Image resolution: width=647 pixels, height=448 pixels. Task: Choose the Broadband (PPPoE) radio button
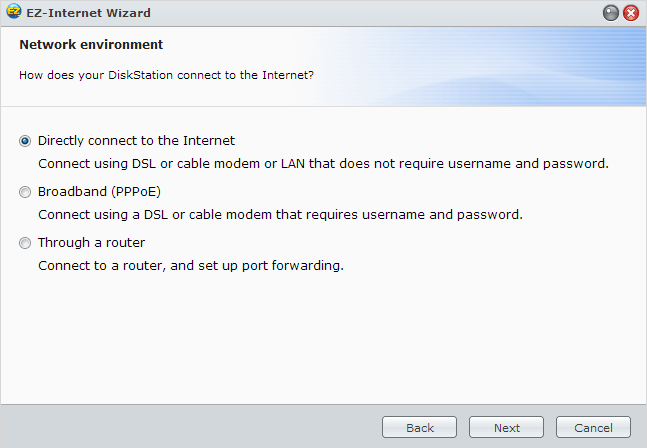click(x=25, y=192)
